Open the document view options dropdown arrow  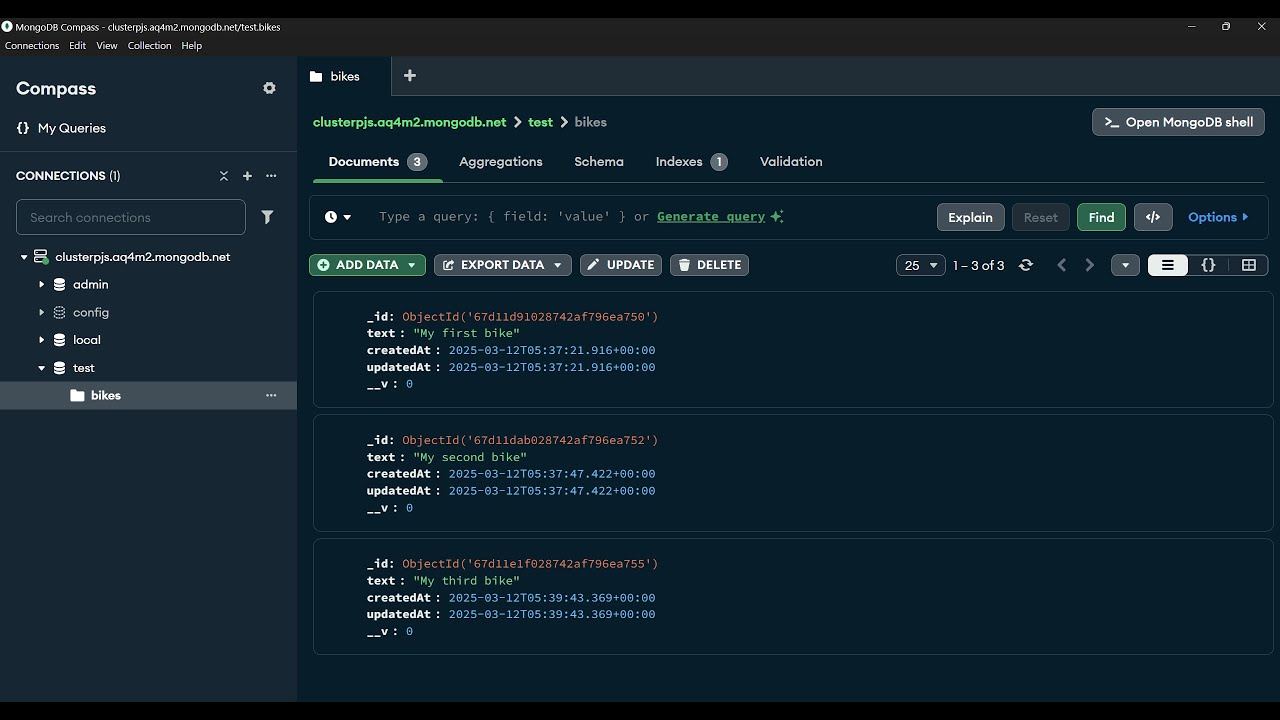coord(1125,265)
